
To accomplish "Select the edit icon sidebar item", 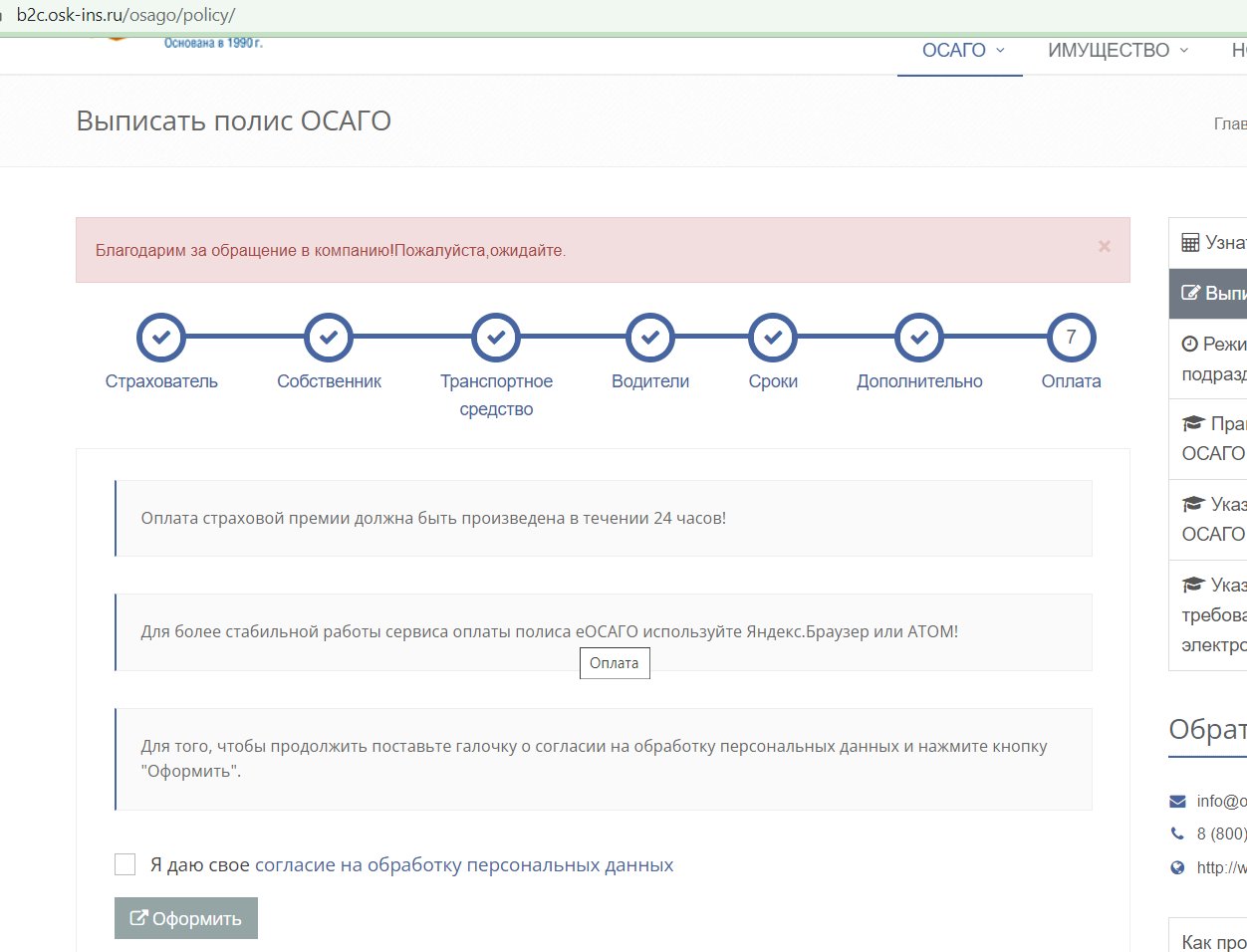I will (x=1190, y=293).
